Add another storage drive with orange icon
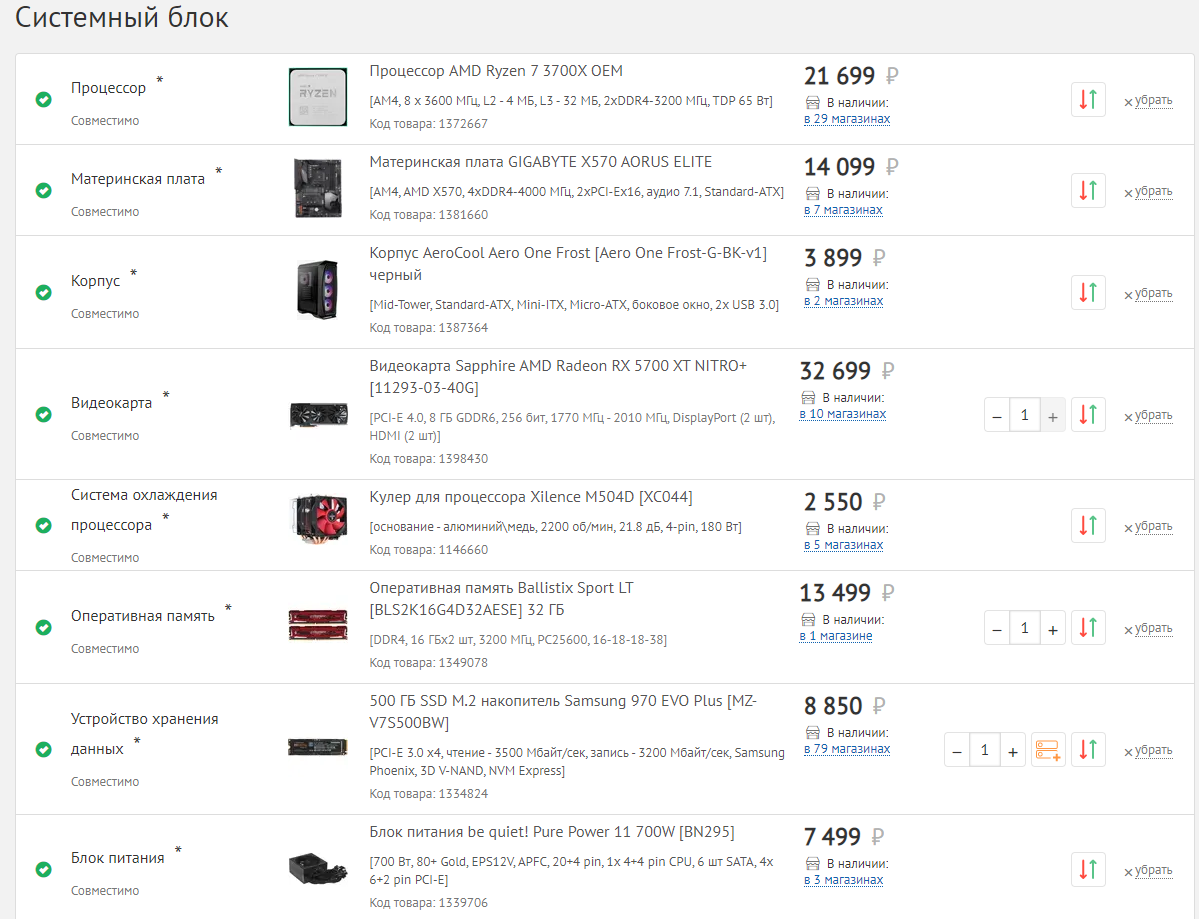Viewport: 1199px width, 919px height. [x=1048, y=750]
